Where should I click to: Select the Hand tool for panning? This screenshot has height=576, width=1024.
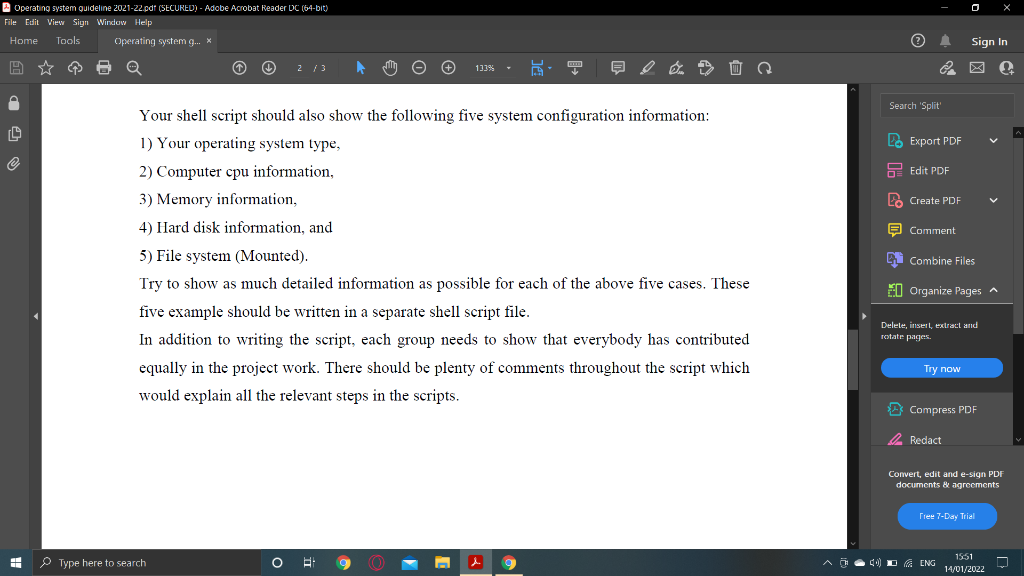click(x=389, y=67)
